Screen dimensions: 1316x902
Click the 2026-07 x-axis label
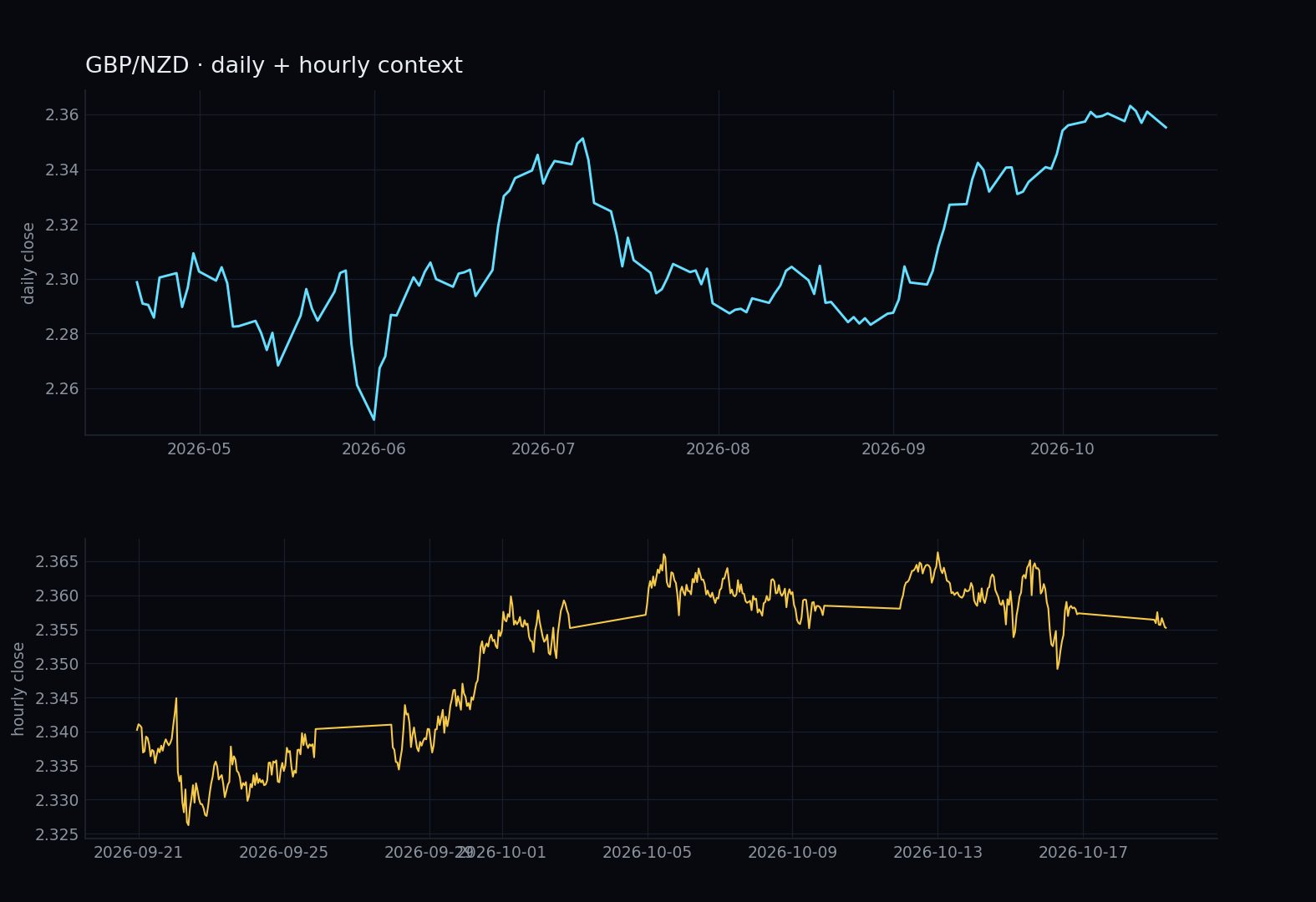click(543, 449)
